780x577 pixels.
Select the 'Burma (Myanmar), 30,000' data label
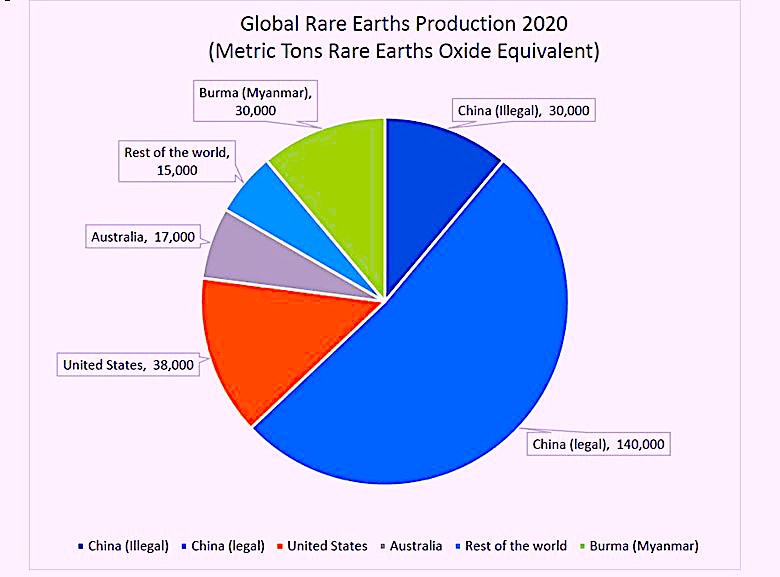tap(255, 101)
